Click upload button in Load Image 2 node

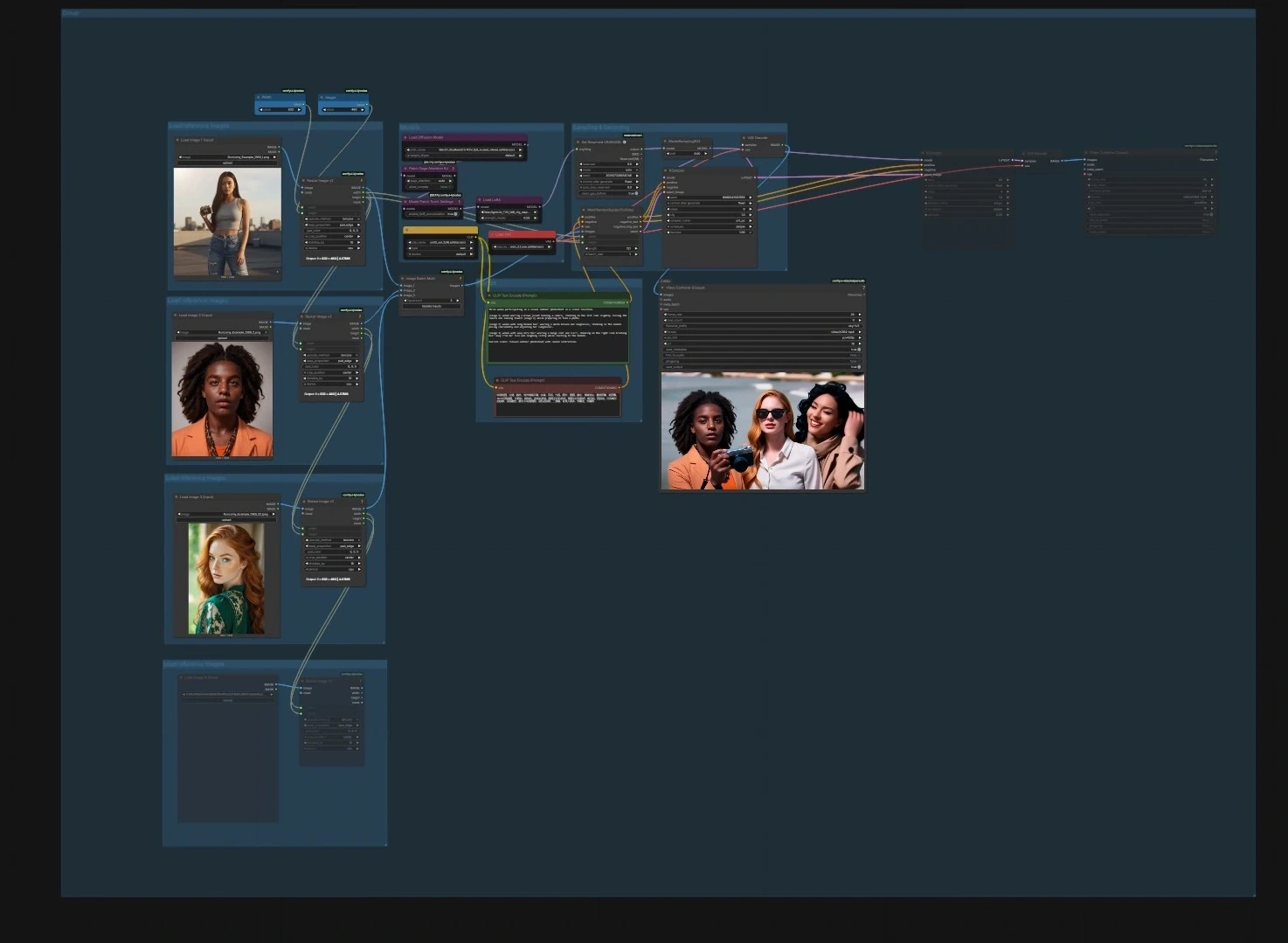click(x=222, y=338)
